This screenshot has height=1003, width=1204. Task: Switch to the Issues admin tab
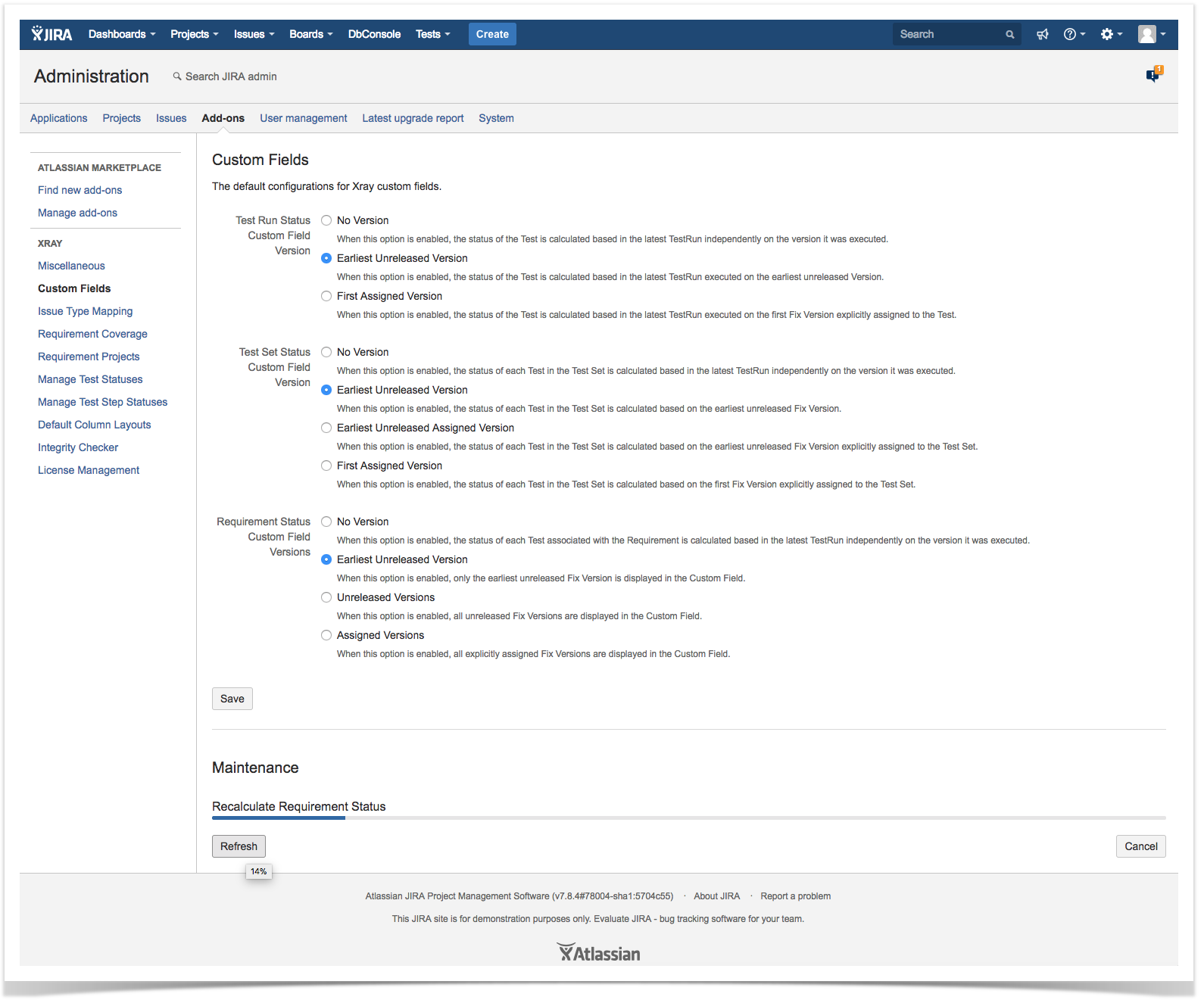point(171,118)
